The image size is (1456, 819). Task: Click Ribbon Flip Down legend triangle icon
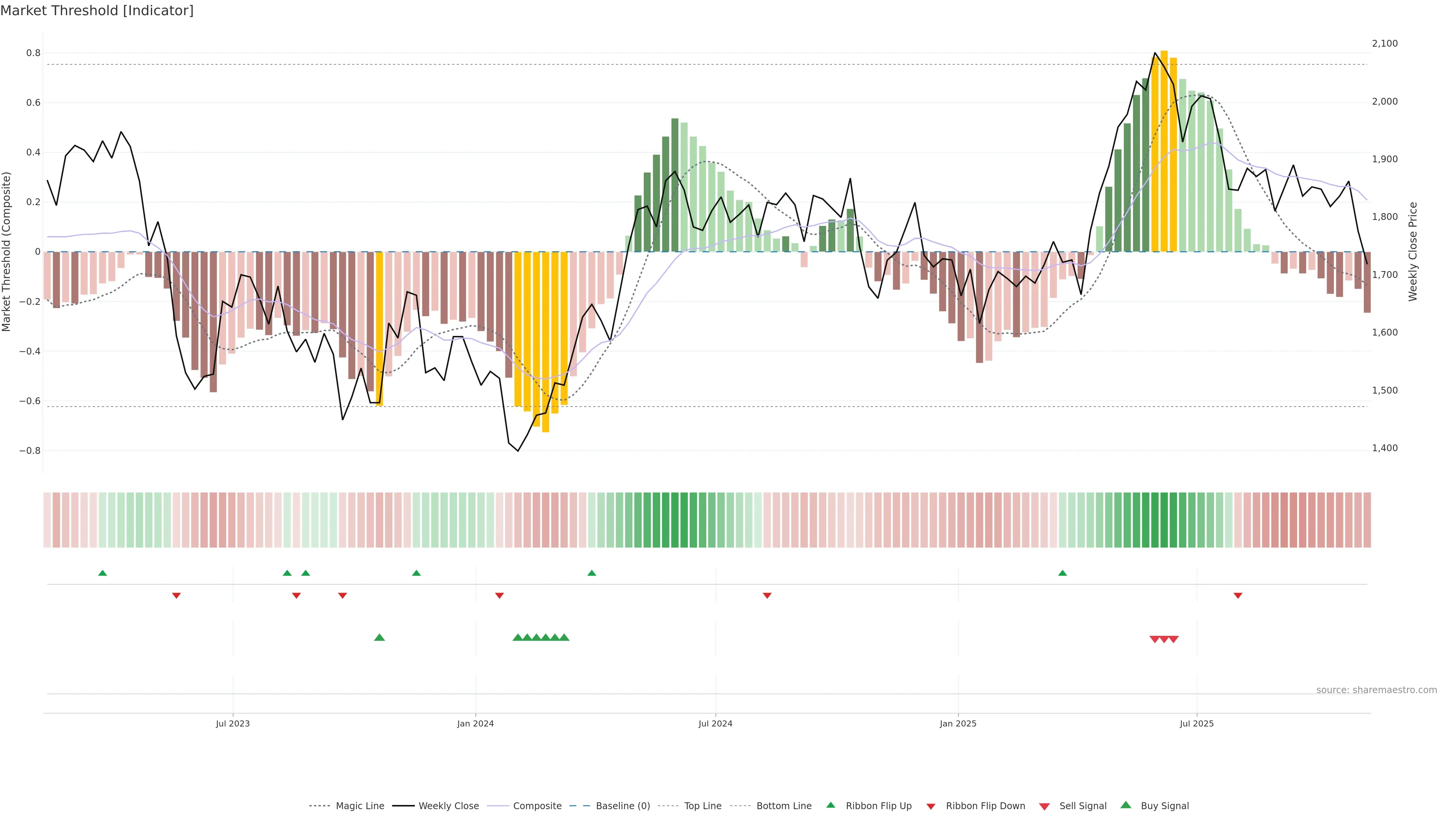(931, 806)
